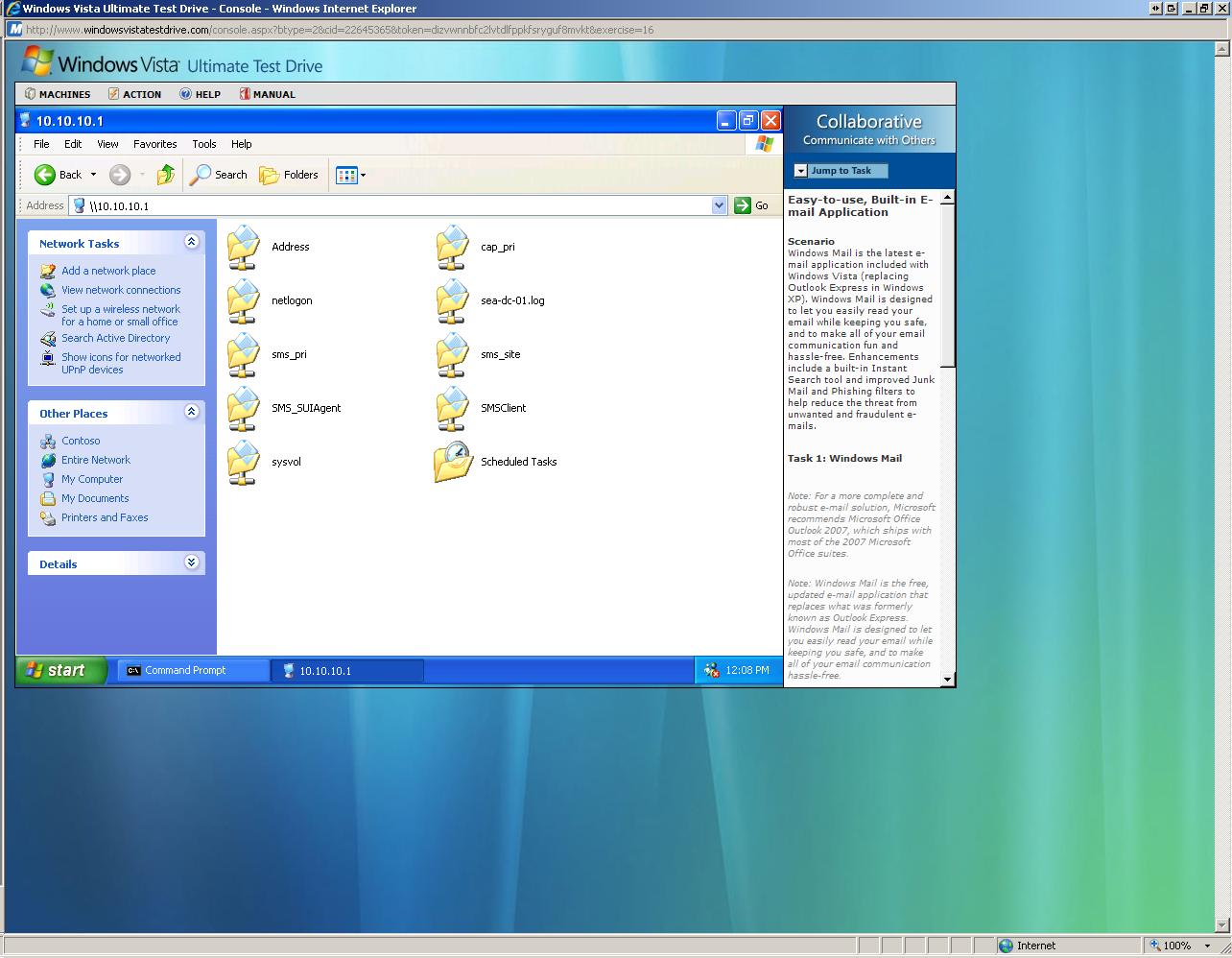
Task: Open the sysvol share icon
Action: [x=244, y=462]
